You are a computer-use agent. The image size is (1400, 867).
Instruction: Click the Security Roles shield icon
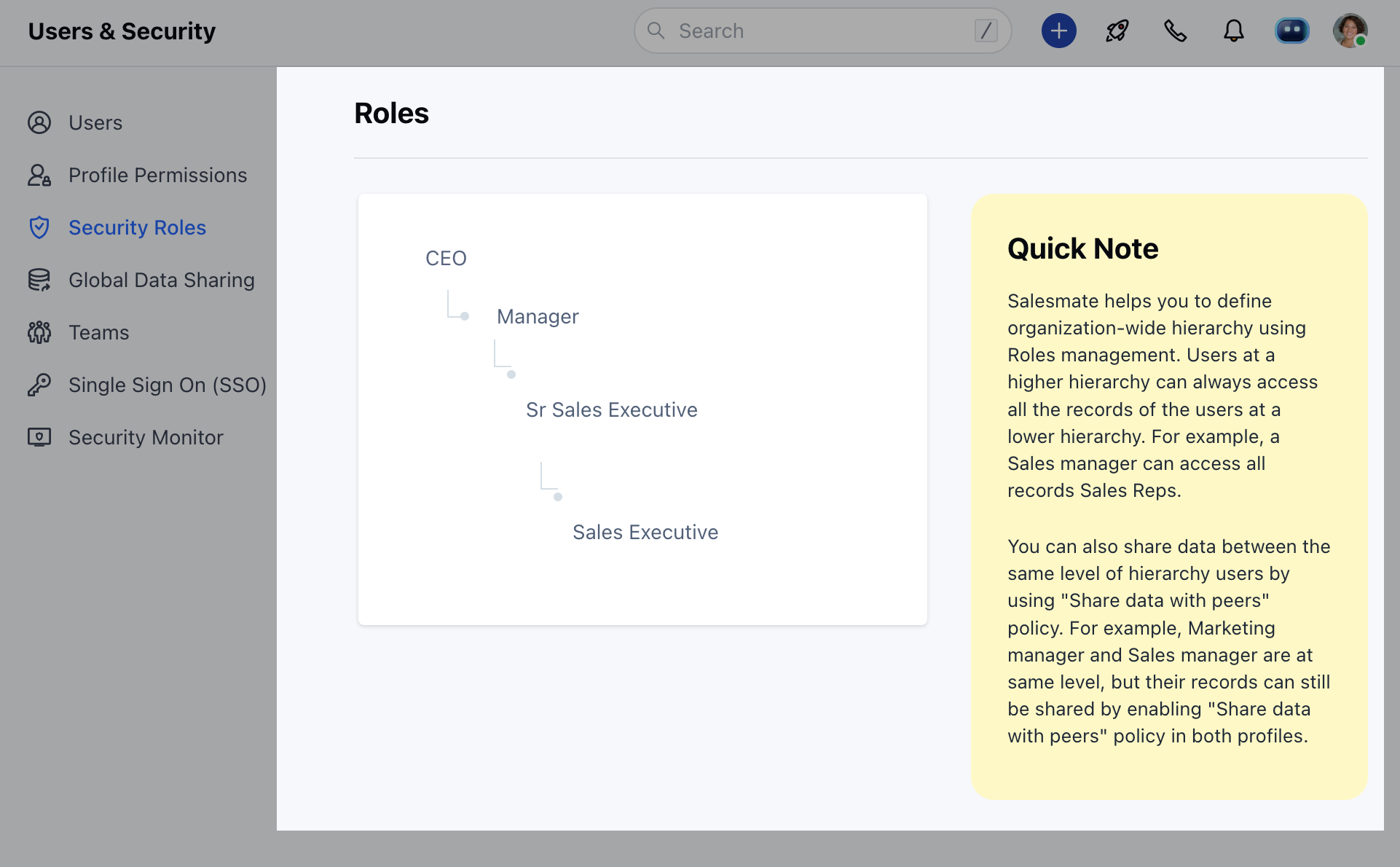pos(39,227)
